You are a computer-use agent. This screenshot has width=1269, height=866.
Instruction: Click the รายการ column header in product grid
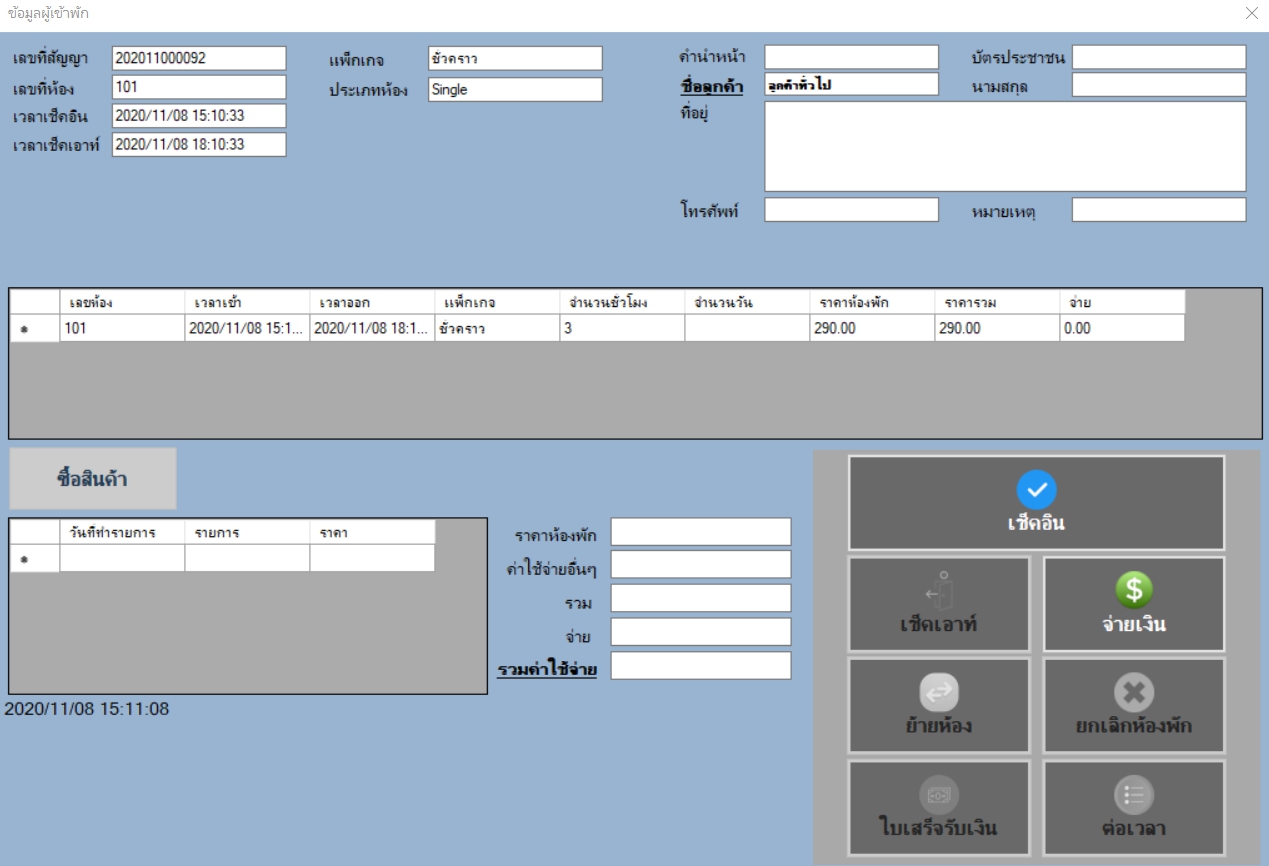click(x=246, y=532)
